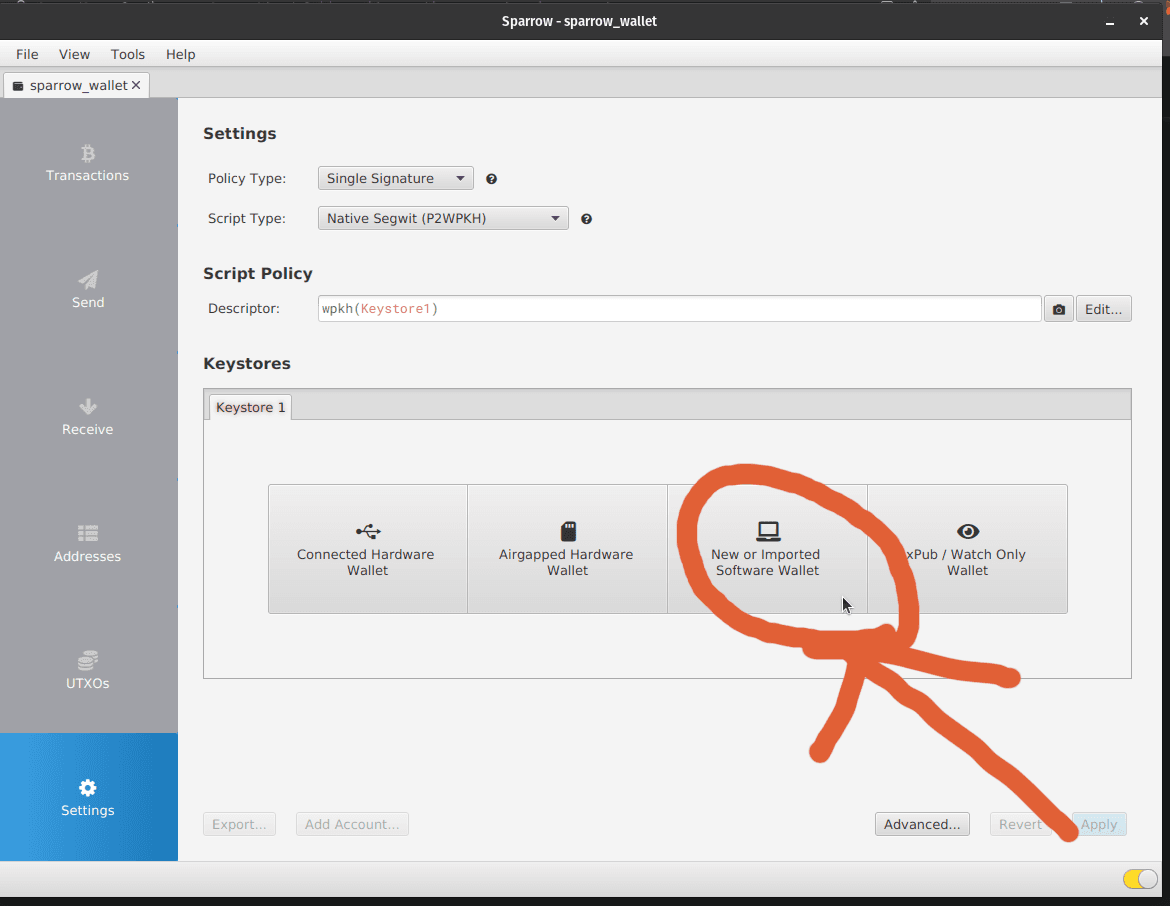Click the Descriptor text field
Image resolution: width=1170 pixels, height=906 pixels.
tap(679, 309)
